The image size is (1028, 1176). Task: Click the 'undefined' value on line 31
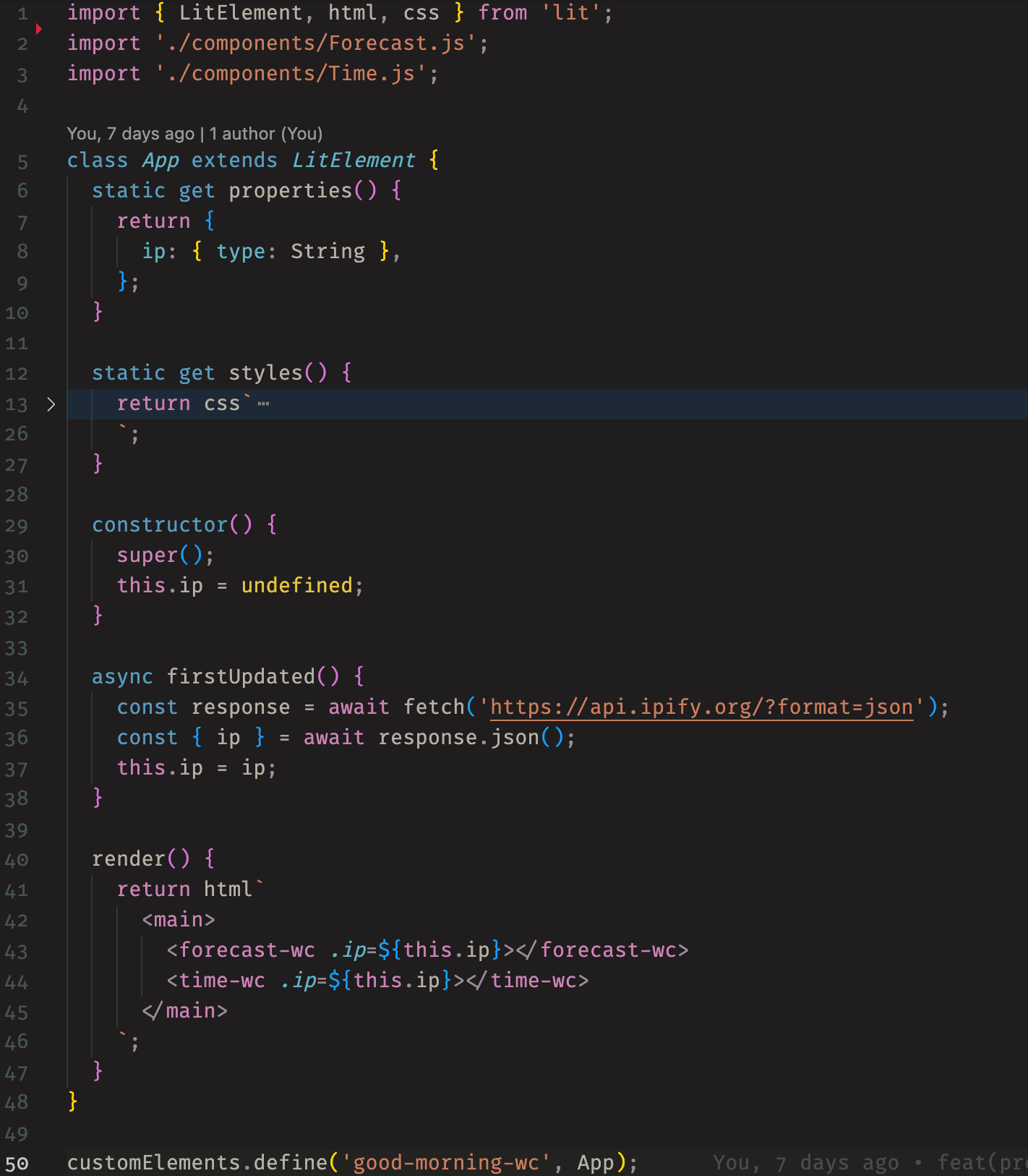coord(297,585)
